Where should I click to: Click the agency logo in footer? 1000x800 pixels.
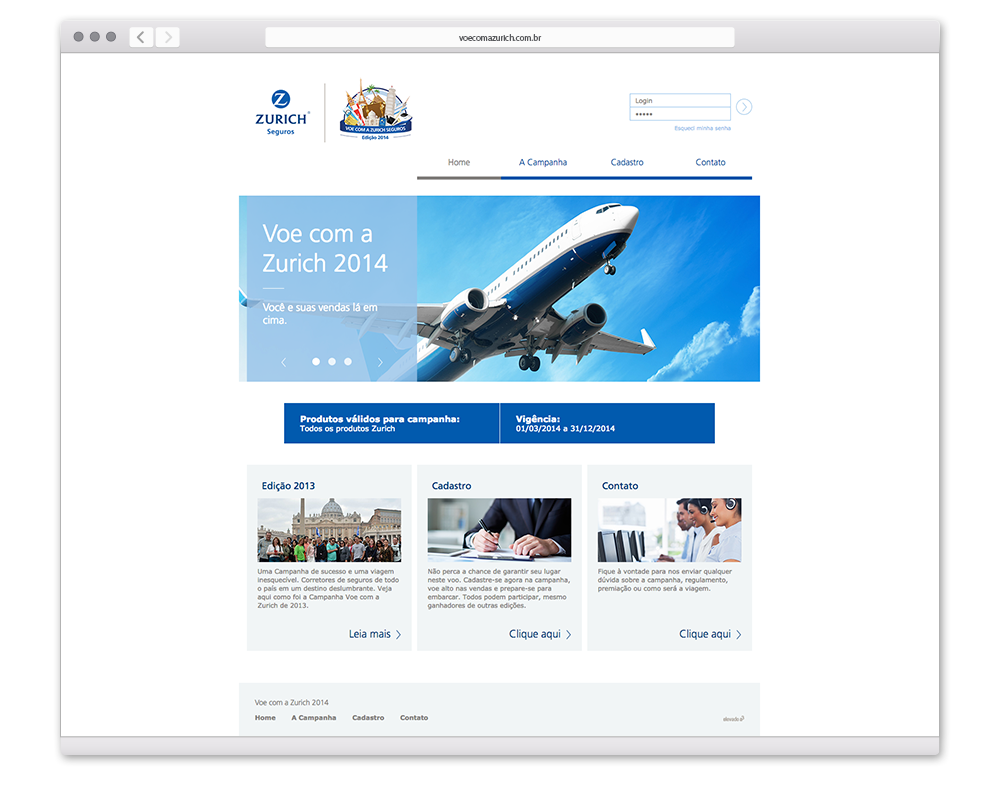(x=733, y=719)
